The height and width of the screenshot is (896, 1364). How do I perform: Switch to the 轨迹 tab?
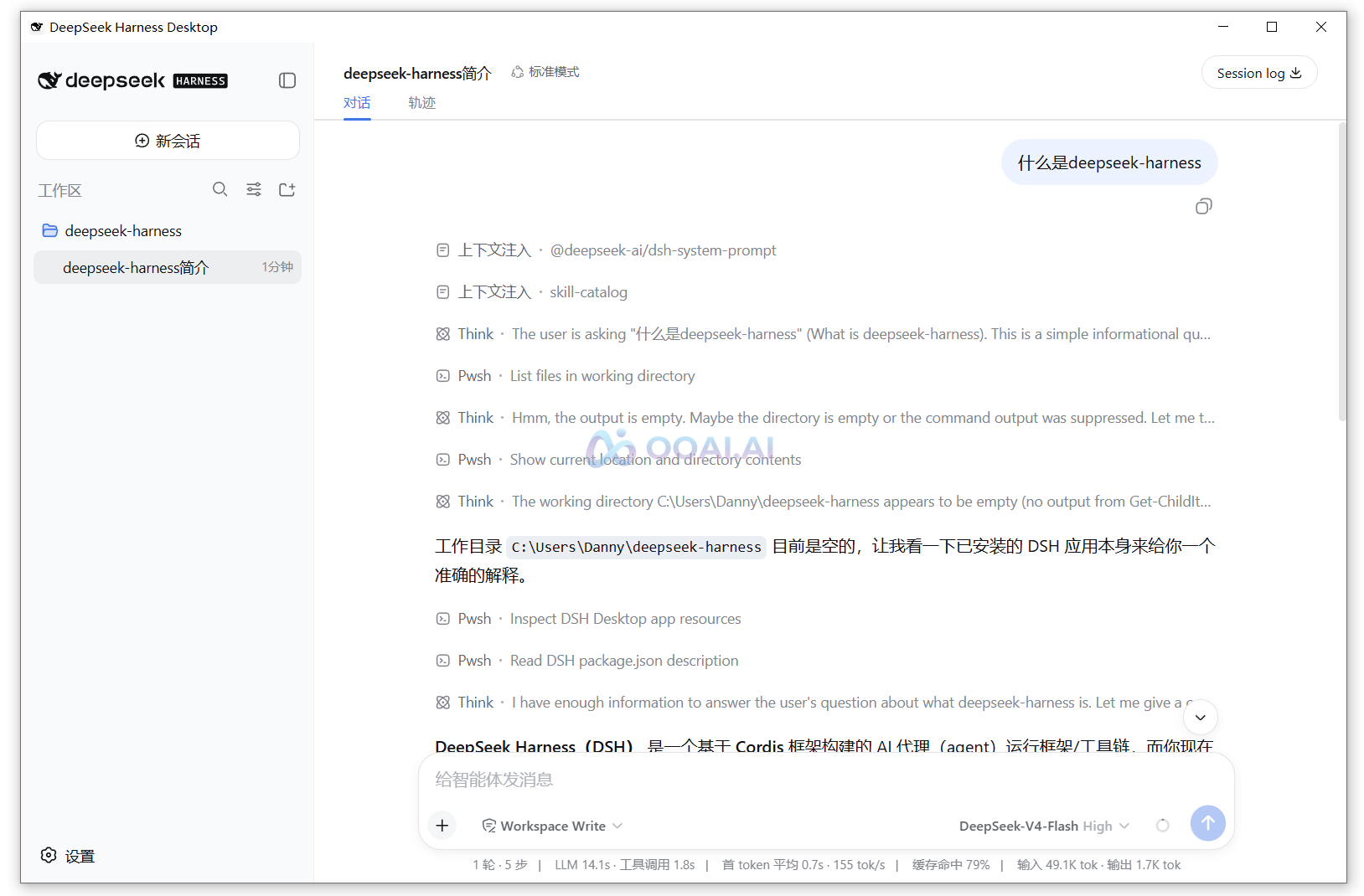click(x=422, y=103)
